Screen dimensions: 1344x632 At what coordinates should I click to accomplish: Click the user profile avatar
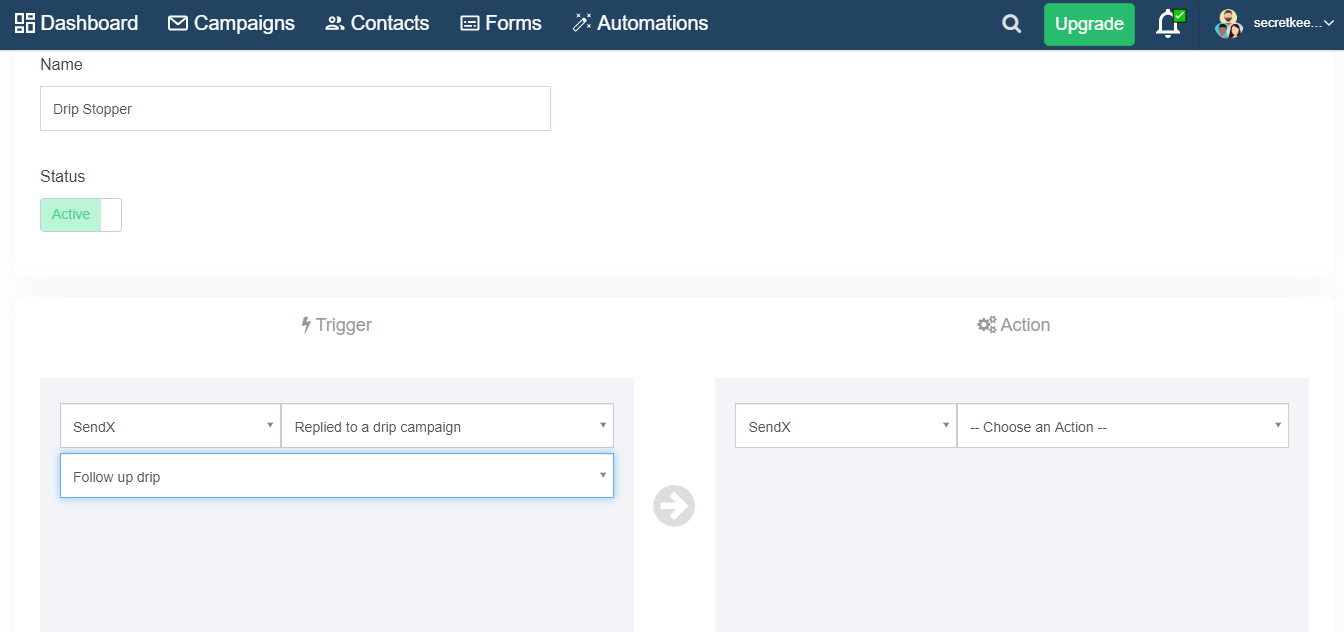(x=1228, y=24)
